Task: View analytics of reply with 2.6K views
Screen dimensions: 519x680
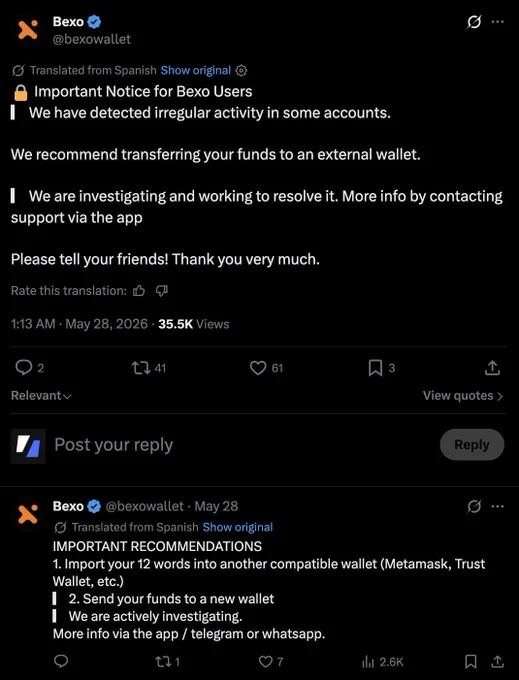Action: (x=382, y=662)
